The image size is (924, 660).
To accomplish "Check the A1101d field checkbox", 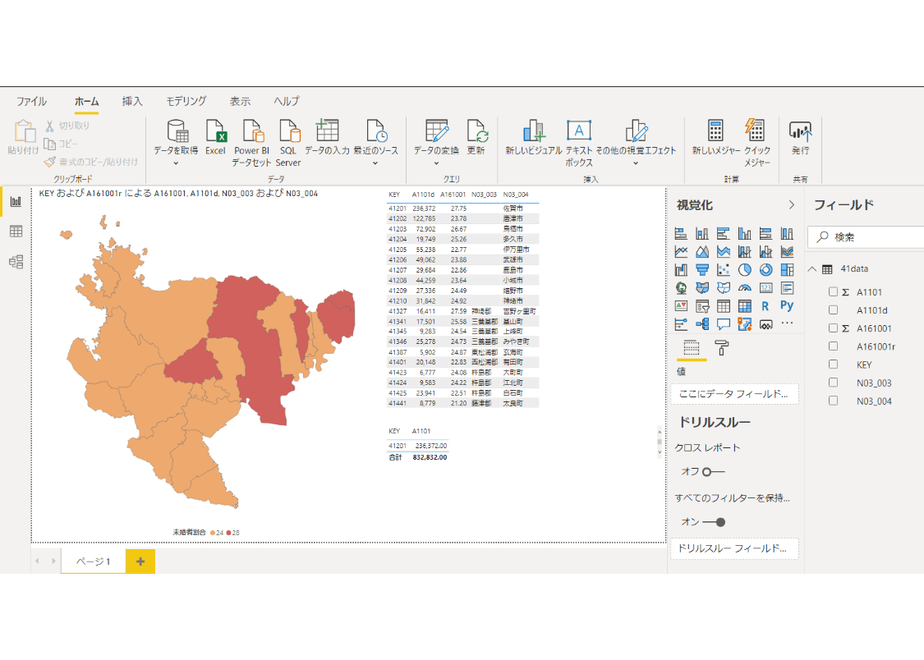I will [x=833, y=310].
